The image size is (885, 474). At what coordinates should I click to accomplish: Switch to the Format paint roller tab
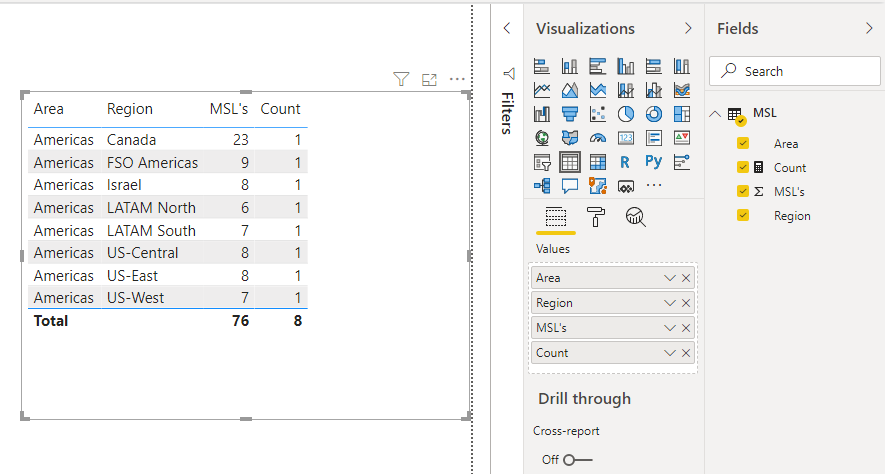click(596, 217)
